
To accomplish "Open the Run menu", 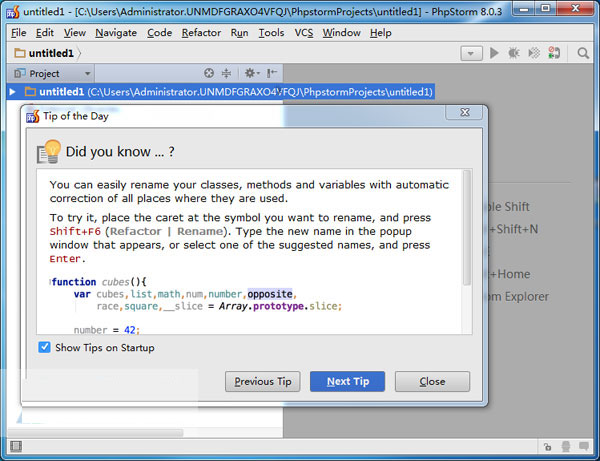I will point(240,33).
